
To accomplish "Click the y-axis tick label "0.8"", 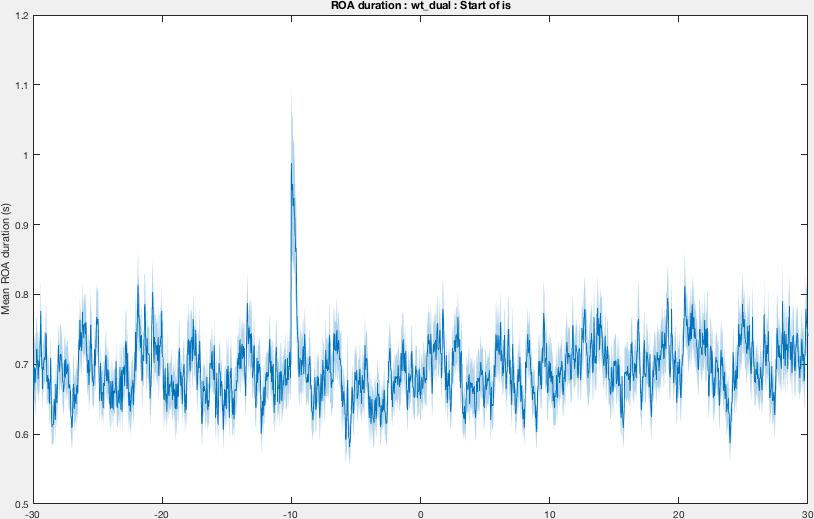I will coord(22,295).
